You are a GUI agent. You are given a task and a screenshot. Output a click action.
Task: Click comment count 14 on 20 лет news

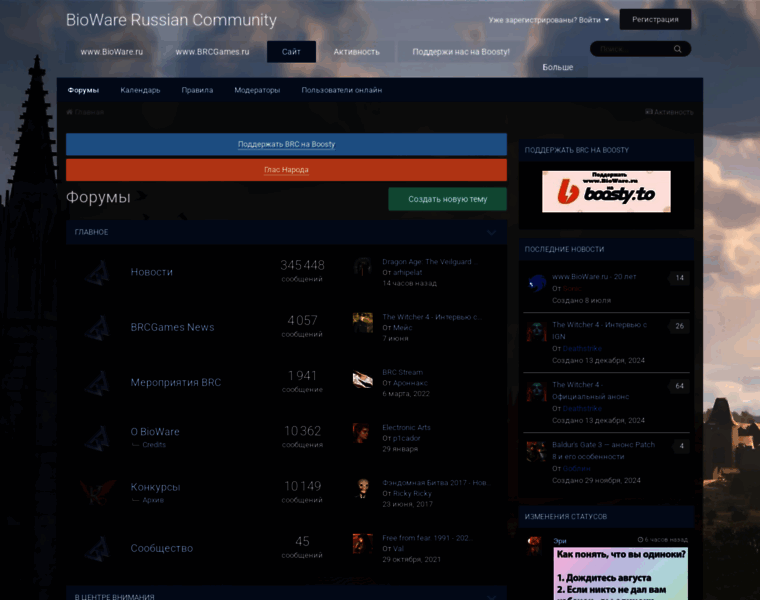680,278
